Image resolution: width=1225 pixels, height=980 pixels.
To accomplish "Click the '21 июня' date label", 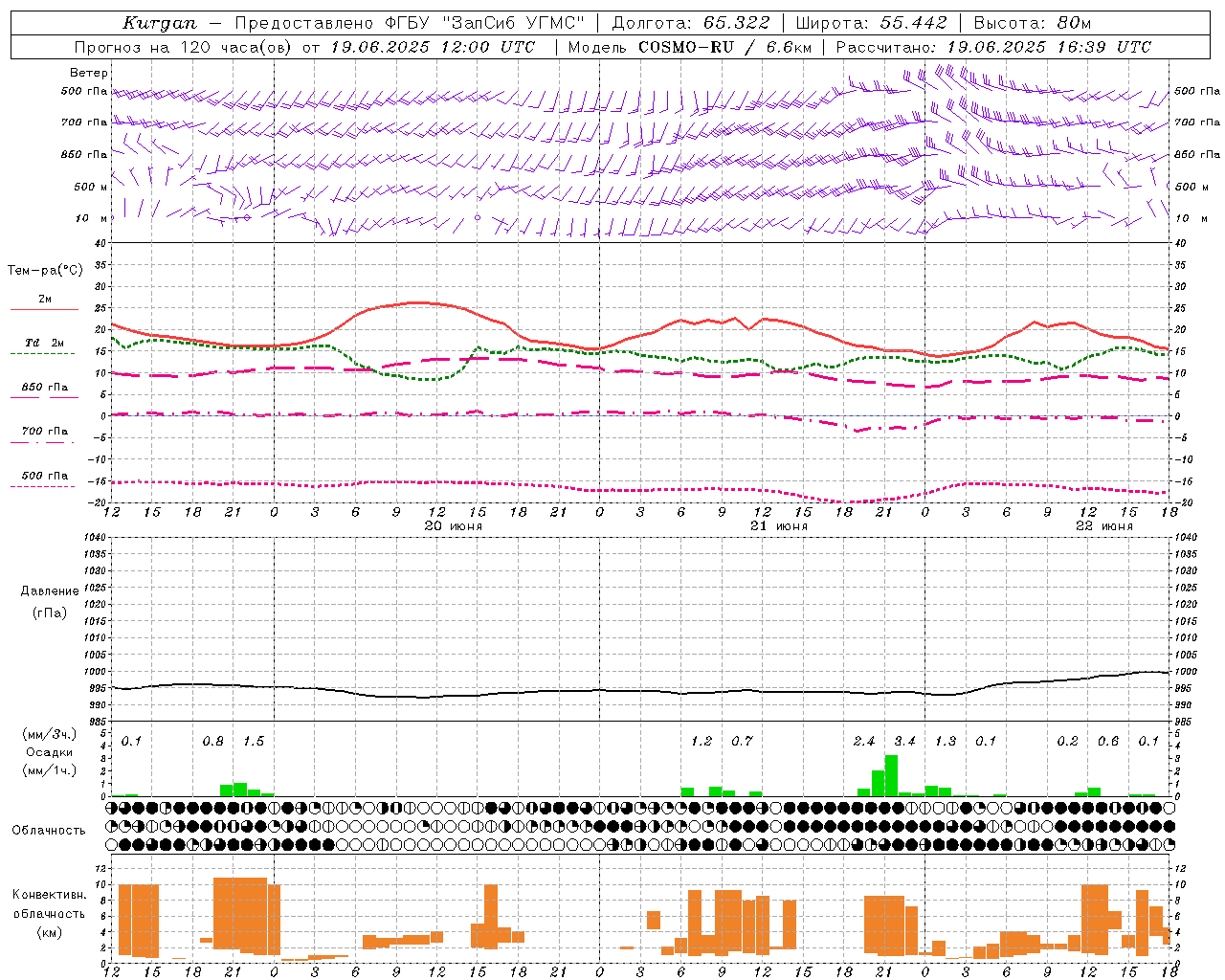I will (779, 526).
